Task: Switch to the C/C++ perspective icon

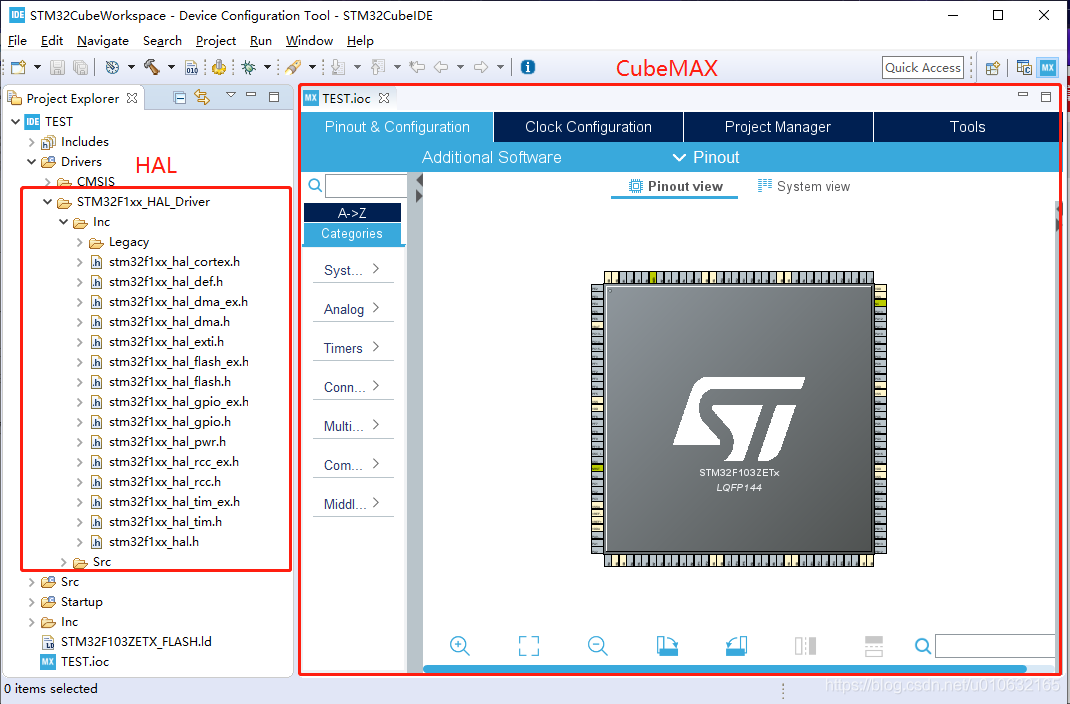Action: point(1024,68)
